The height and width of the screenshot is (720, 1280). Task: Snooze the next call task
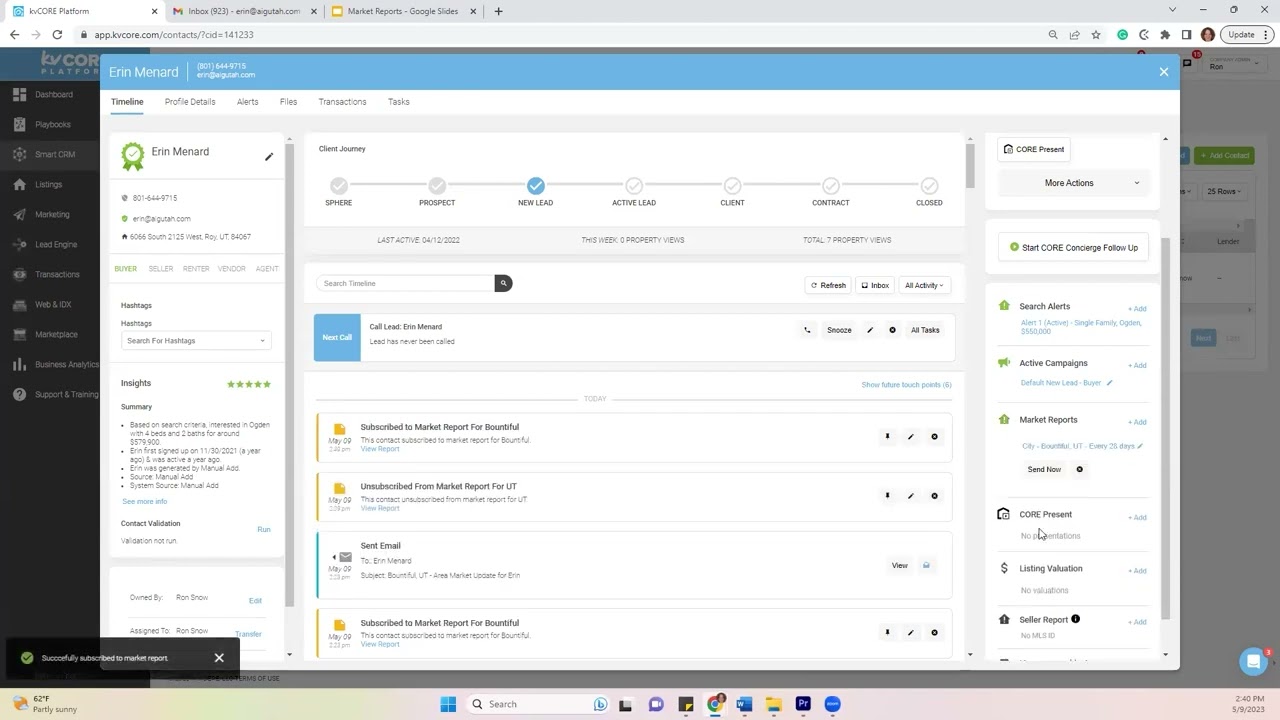(x=839, y=330)
